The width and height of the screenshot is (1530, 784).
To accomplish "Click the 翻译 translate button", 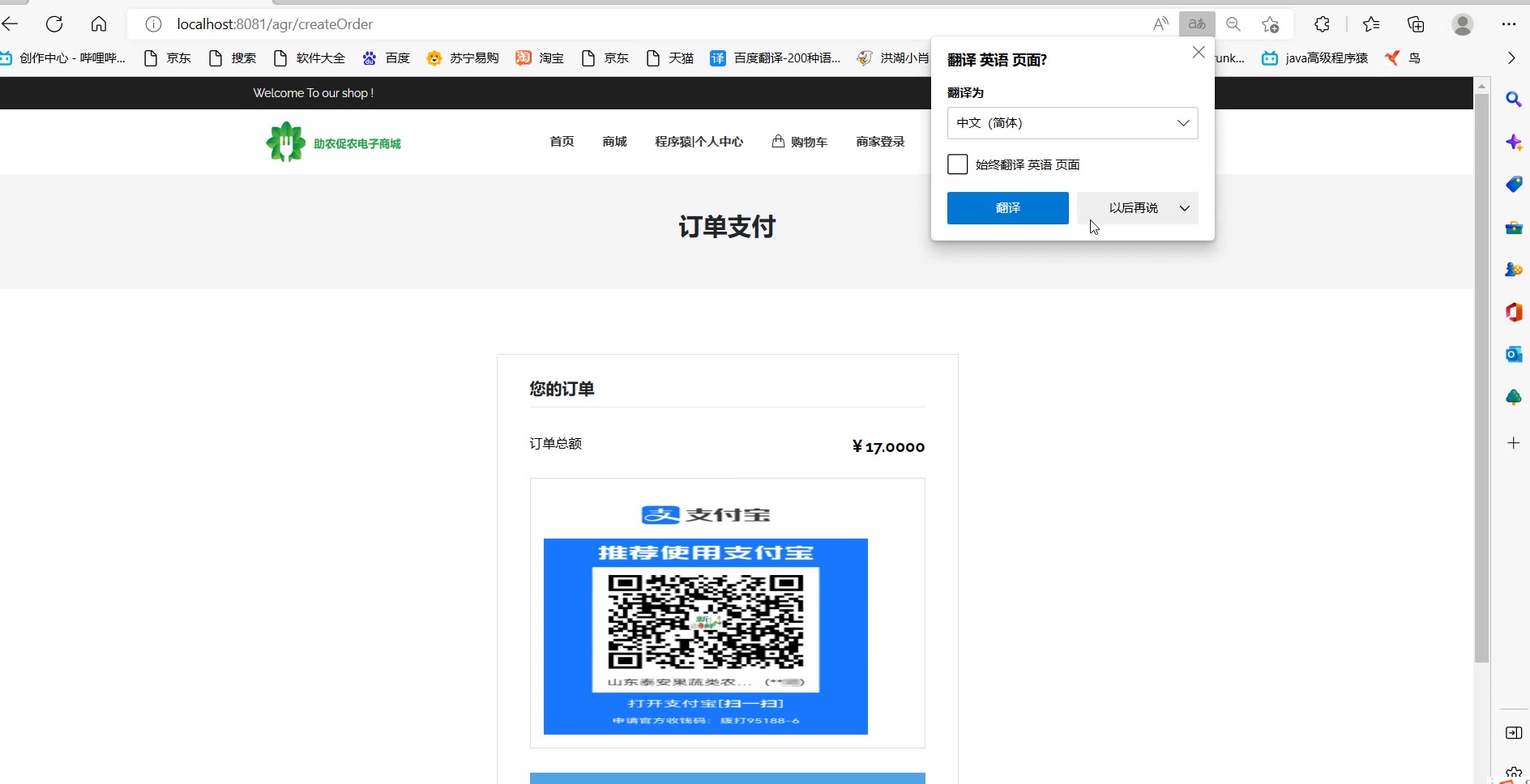I will point(1007,208).
